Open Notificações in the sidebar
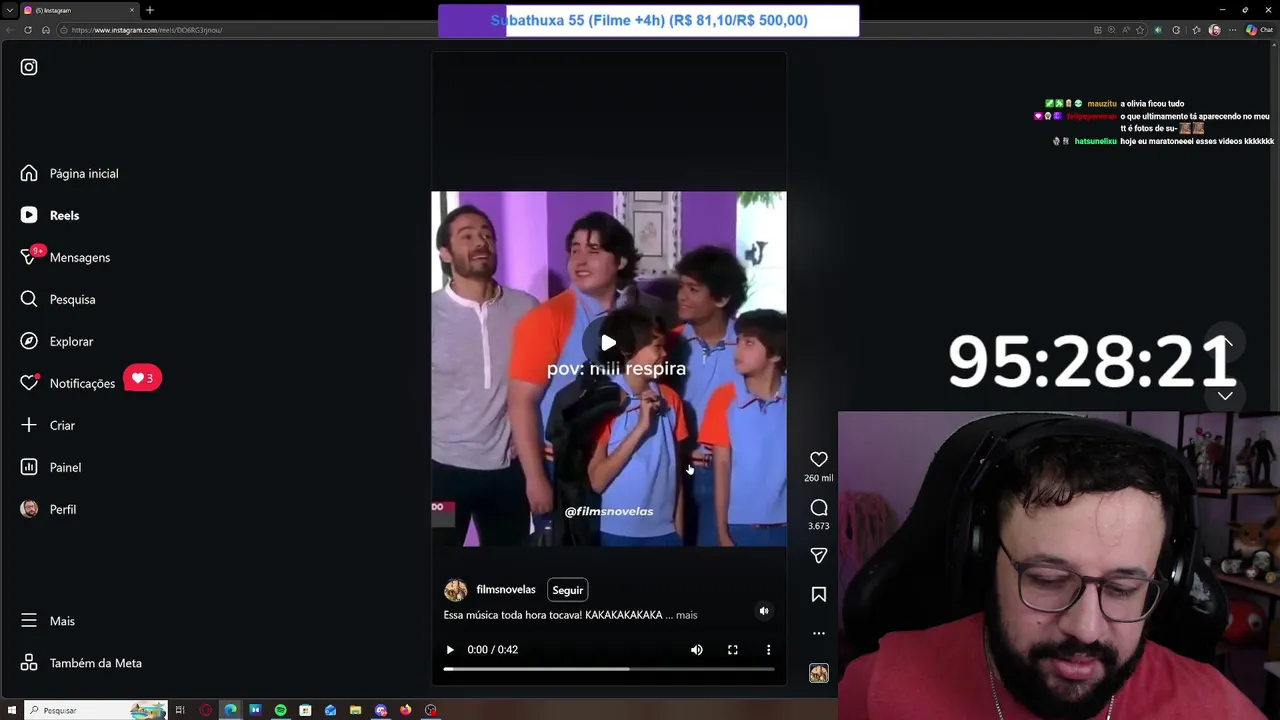Screen dimensions: 1280x720 click(x=68, y=383)
